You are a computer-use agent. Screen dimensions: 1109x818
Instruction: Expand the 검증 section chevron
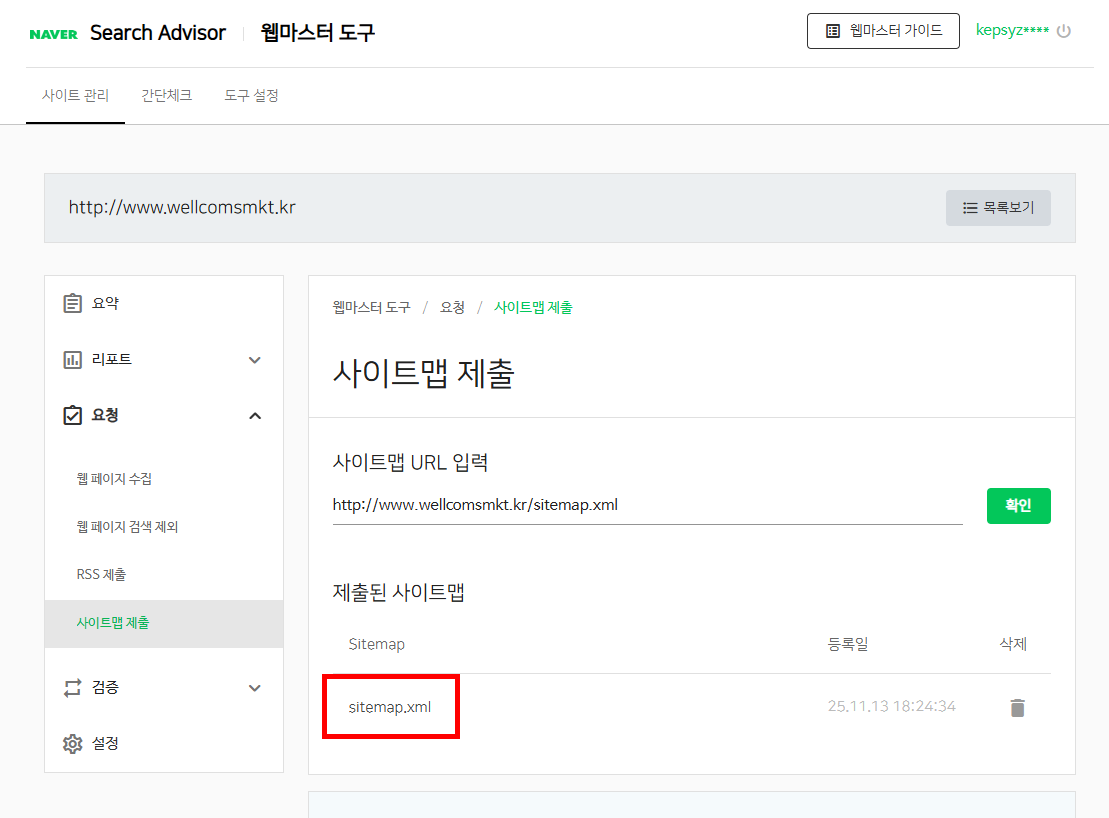pyautogui.click(x=256, y=687)
